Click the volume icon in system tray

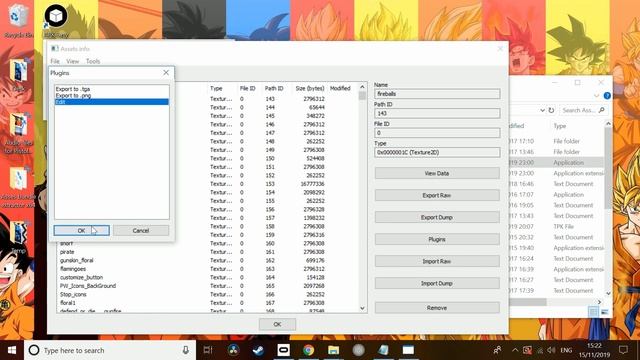click(x=551, y=350)
